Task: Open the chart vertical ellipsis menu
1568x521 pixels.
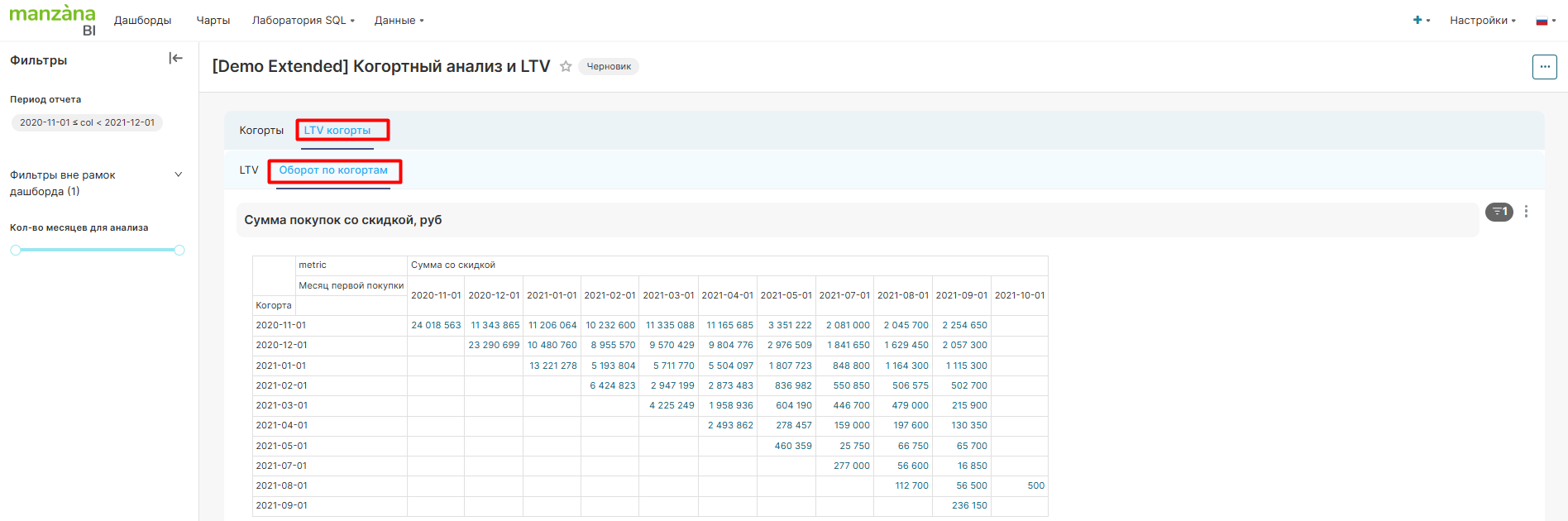Action: 1526,212
